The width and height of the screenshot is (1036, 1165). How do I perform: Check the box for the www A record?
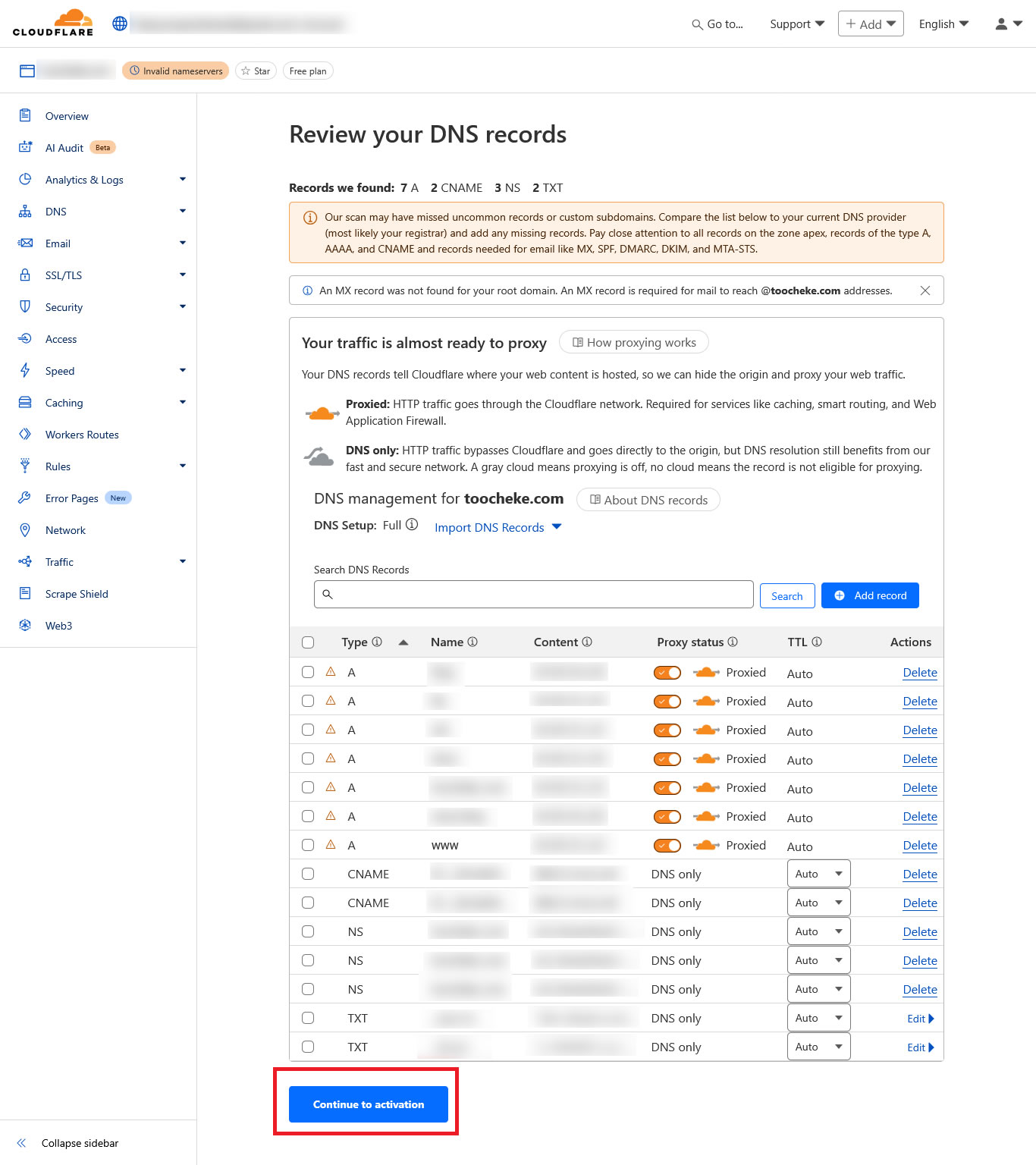click(308, 845)
